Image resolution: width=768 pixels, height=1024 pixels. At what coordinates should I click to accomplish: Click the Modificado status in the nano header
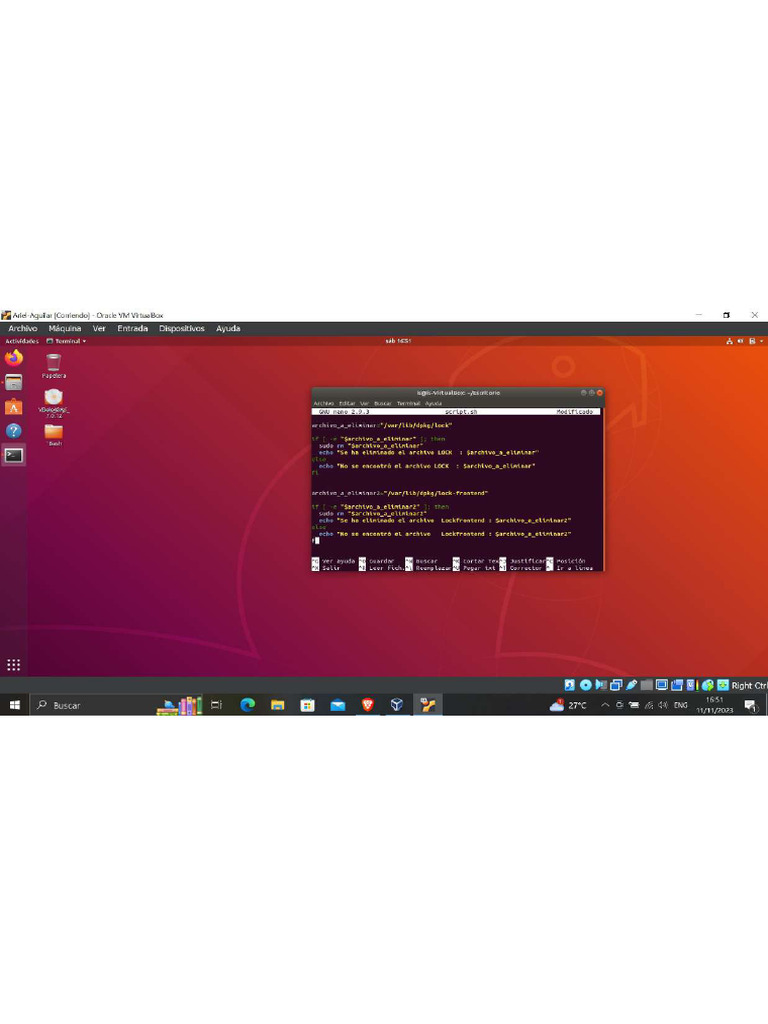click(x=575, y=412)
